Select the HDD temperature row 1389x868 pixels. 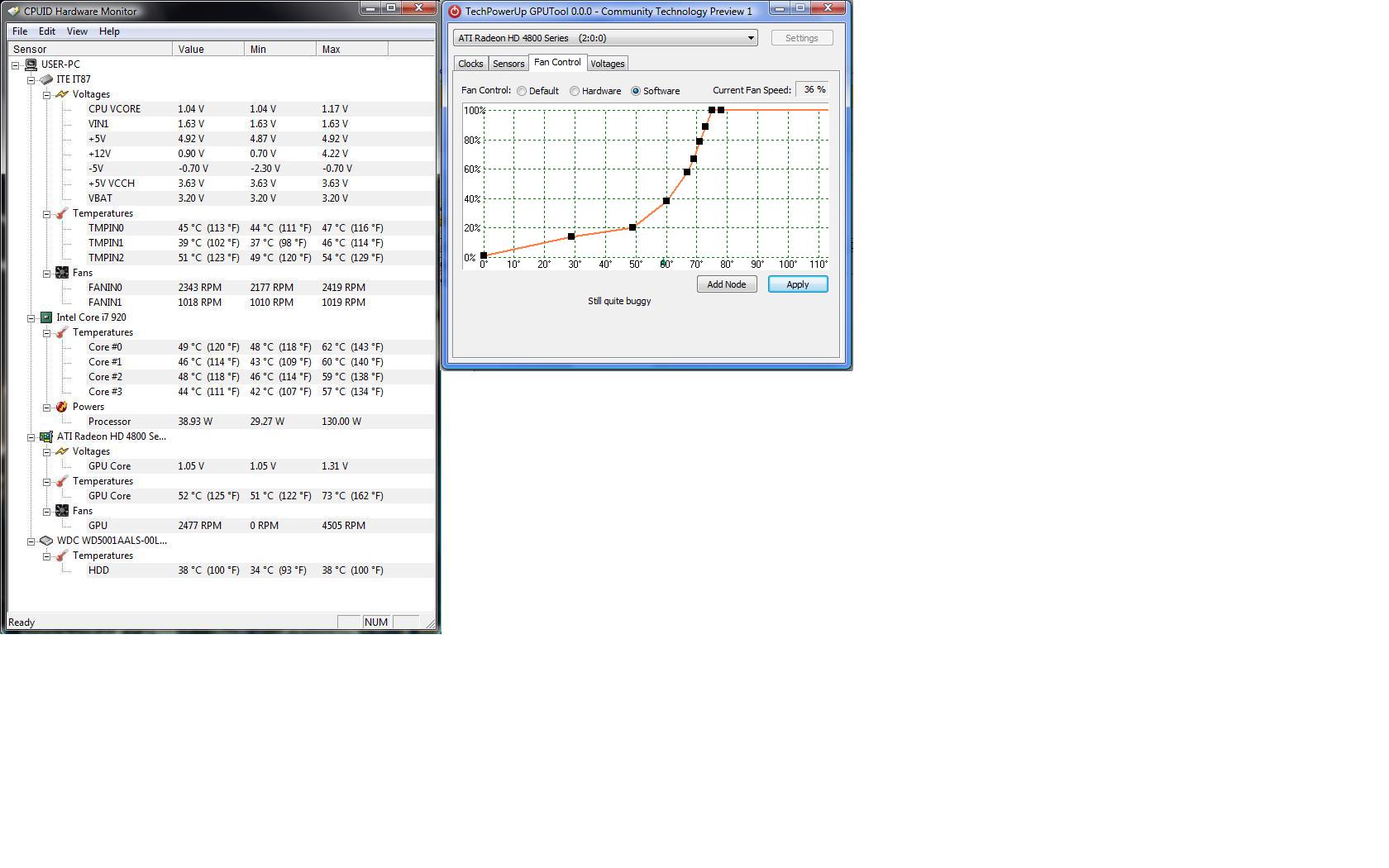(x=261, y=570)
